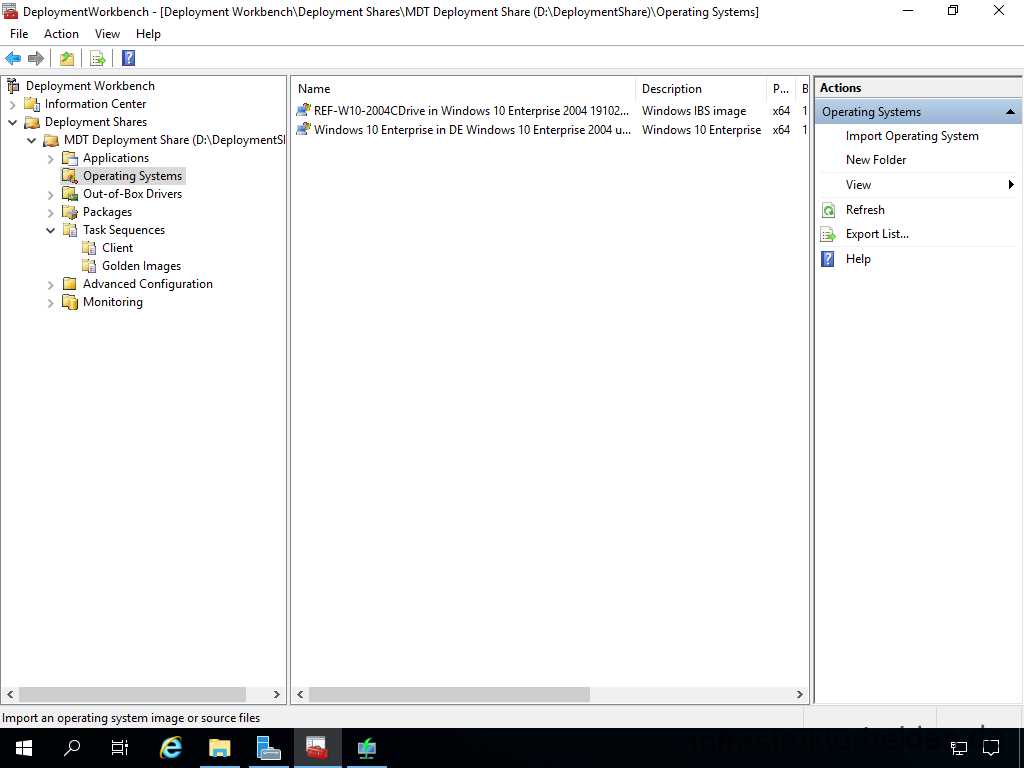
Task: Open the File menu
Action: [x=19, y=34]
